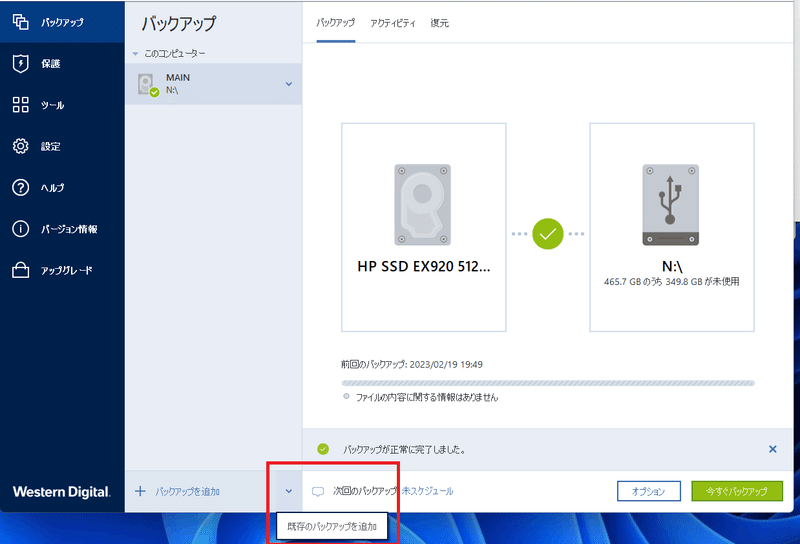Click the 前回のバックアップ: 2023/02/19 19:49 text

point(412,364)
